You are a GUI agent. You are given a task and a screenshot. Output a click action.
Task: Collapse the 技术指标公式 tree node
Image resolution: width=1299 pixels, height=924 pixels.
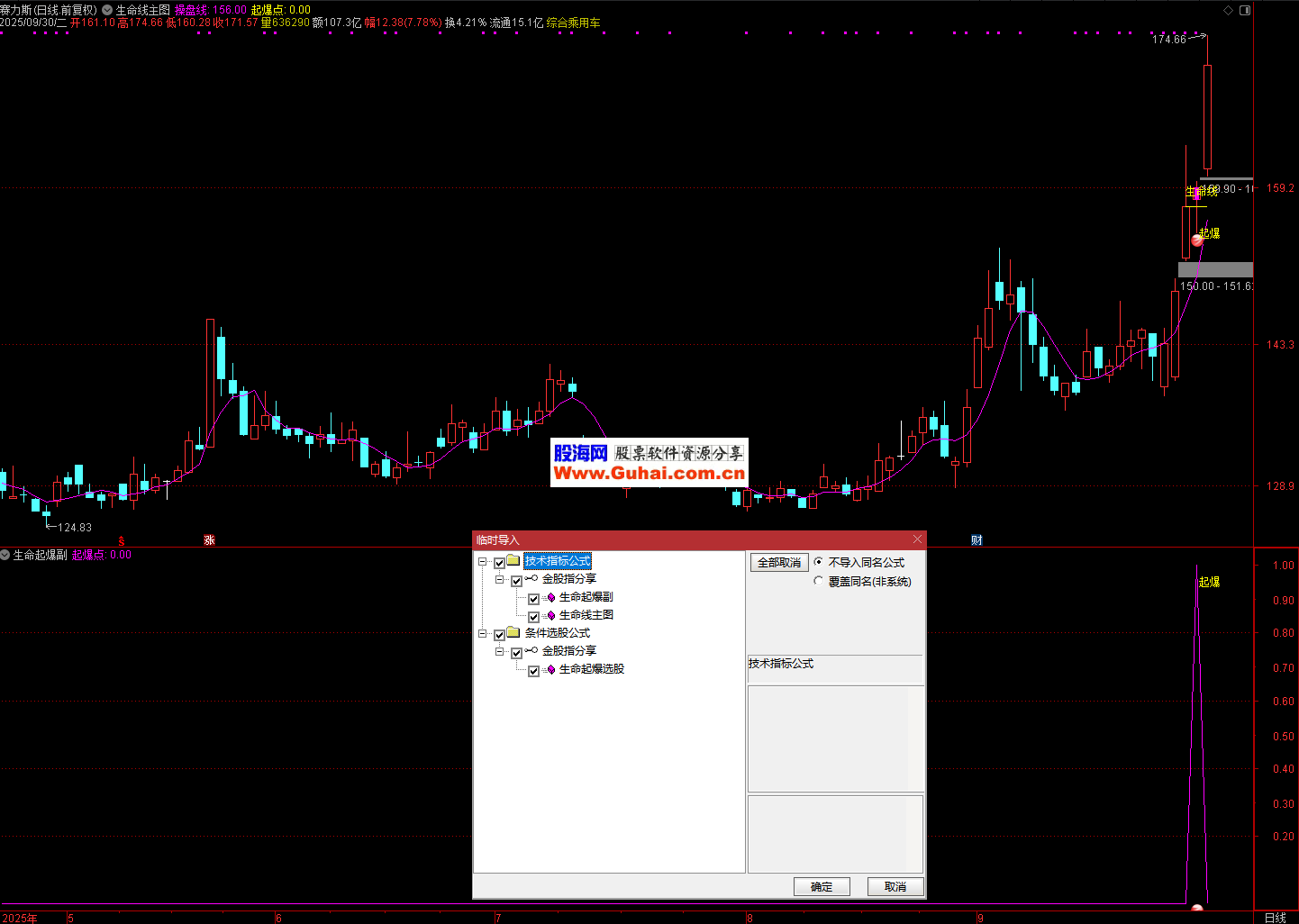pos(483,561)
